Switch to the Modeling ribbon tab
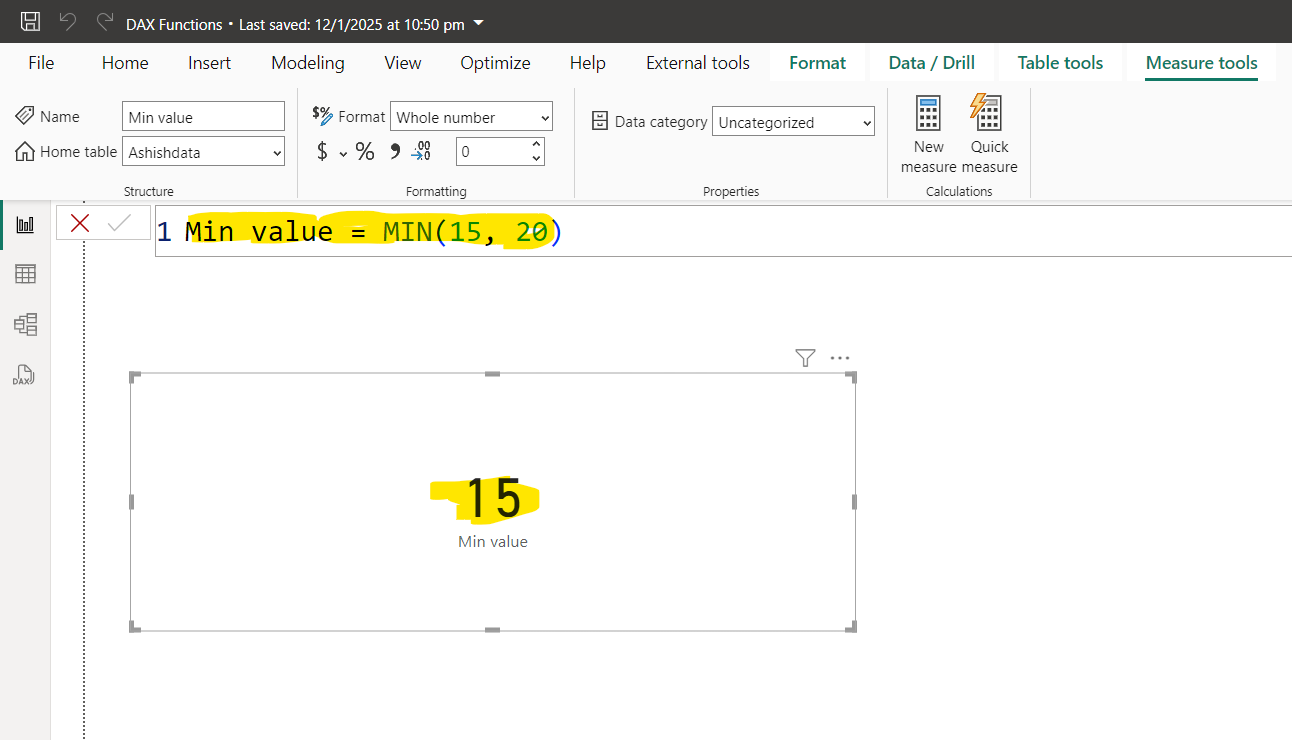 (307, 62)
